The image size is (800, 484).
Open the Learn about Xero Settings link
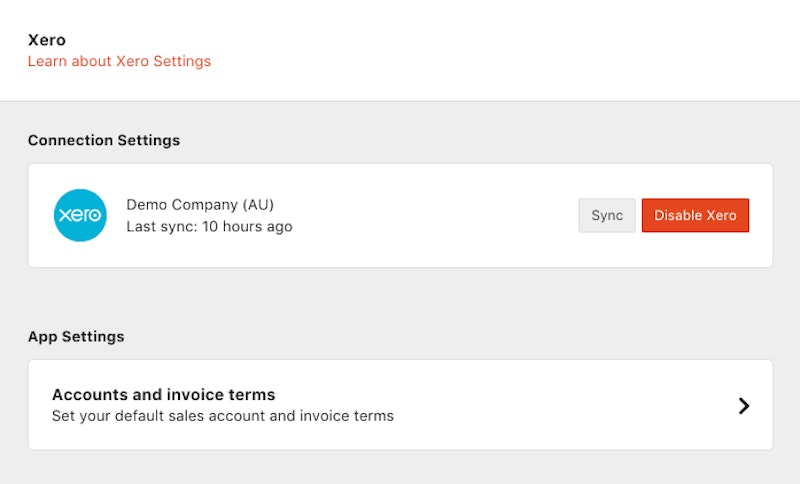pos(119,61)
